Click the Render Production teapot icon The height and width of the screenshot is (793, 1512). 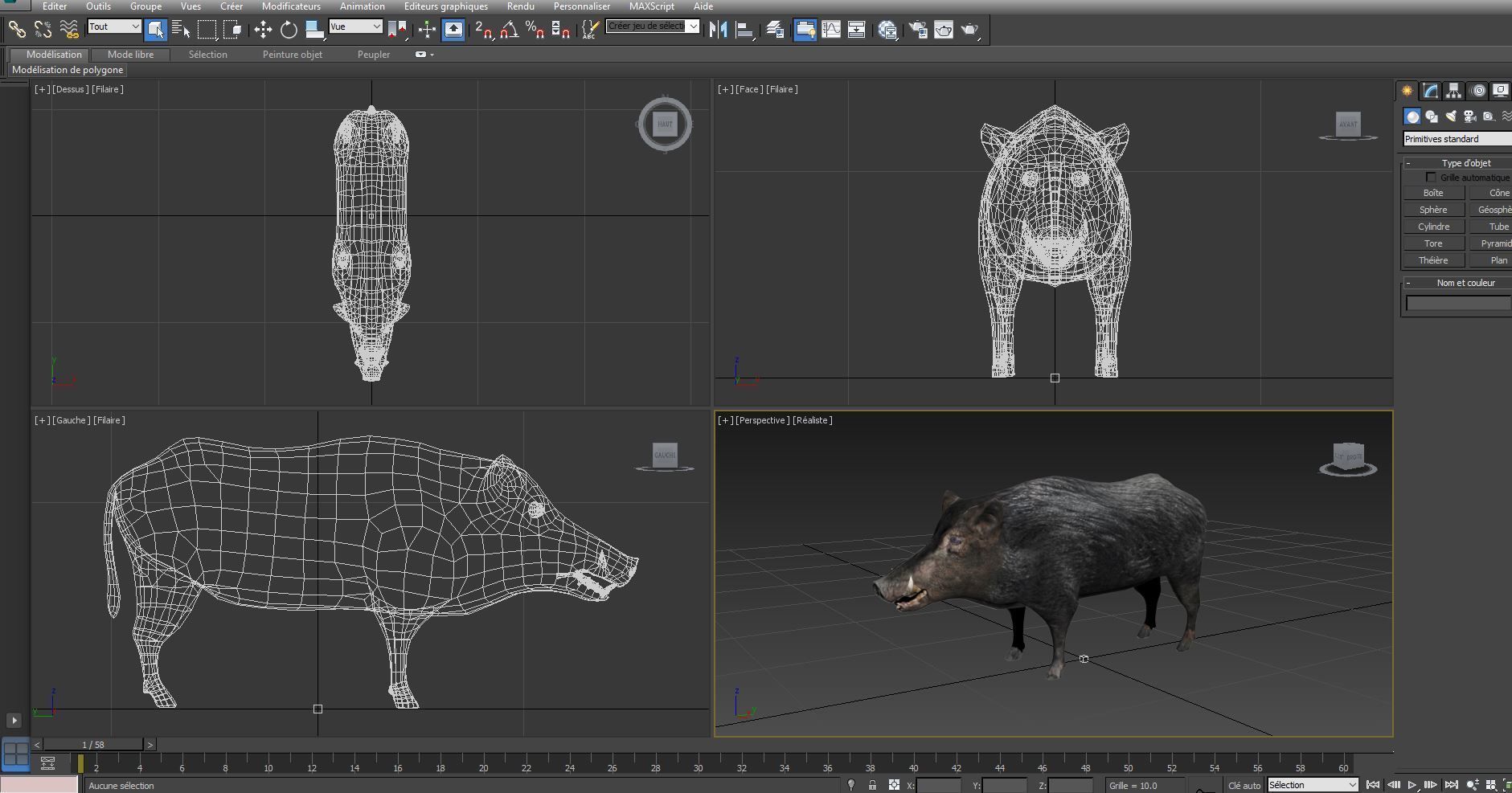click(x=970, y=30)
